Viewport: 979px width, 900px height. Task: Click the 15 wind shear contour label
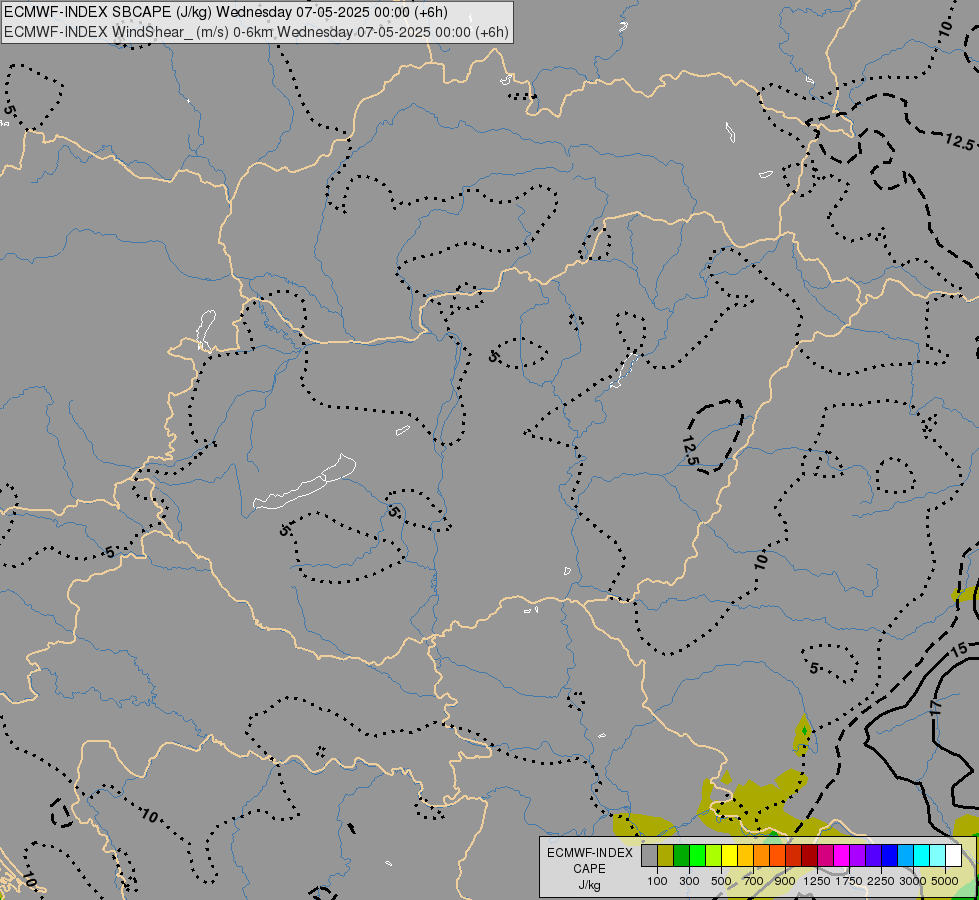coord(958,650)
